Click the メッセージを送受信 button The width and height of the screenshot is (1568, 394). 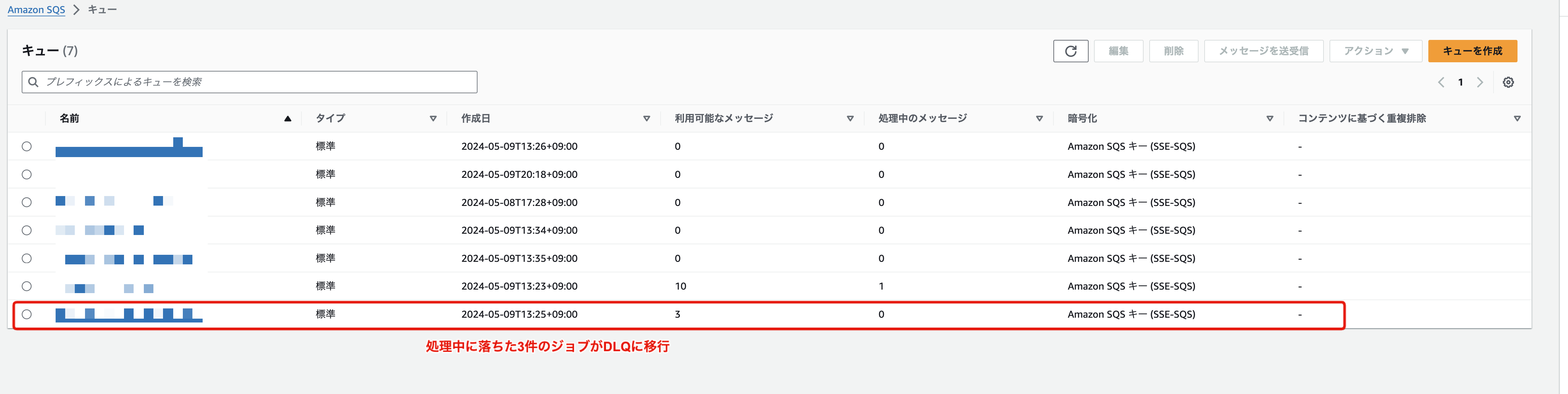point(1263,51)
